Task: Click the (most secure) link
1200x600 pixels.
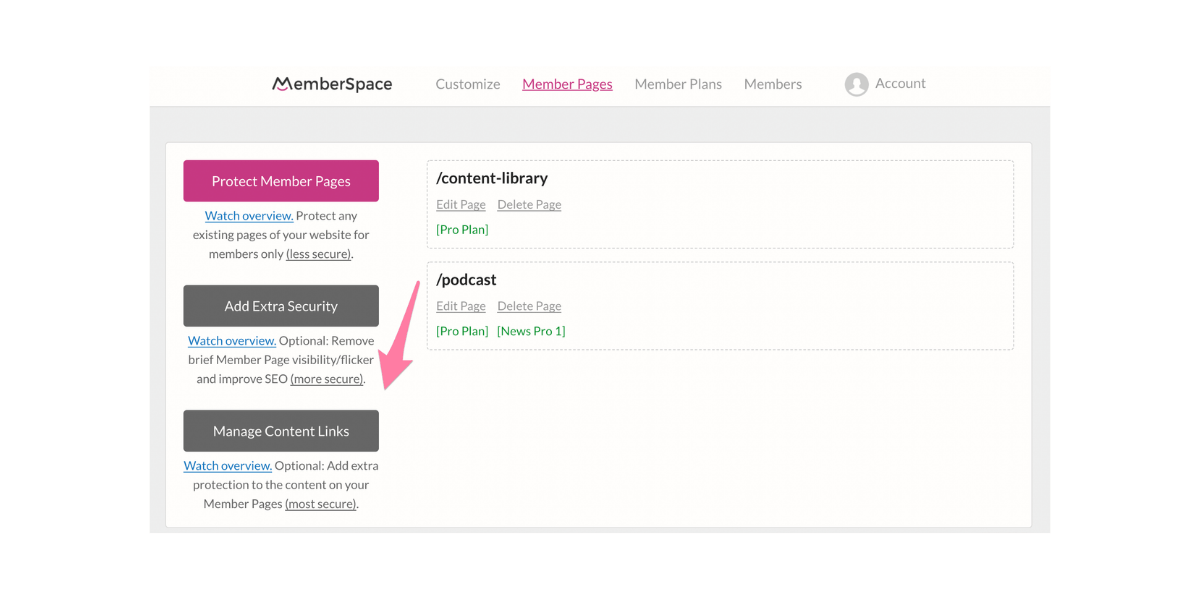Action: [321, 504]
